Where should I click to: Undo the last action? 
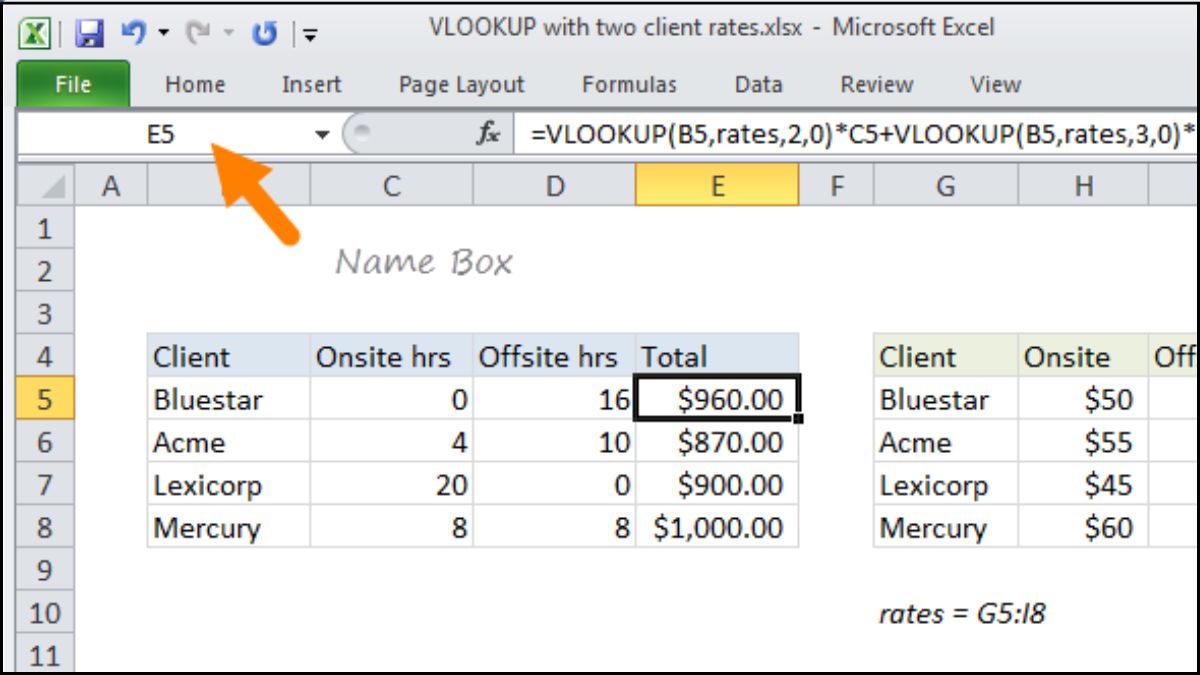click(133, 29)
